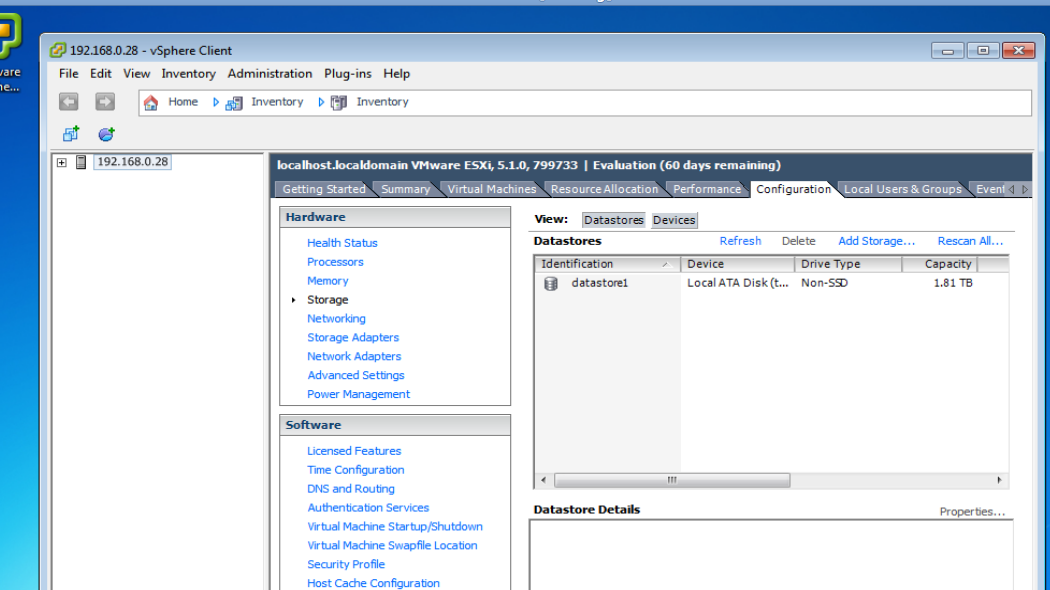Open the Edit menu
The image size is (1050, 590).
coord(100,74)
